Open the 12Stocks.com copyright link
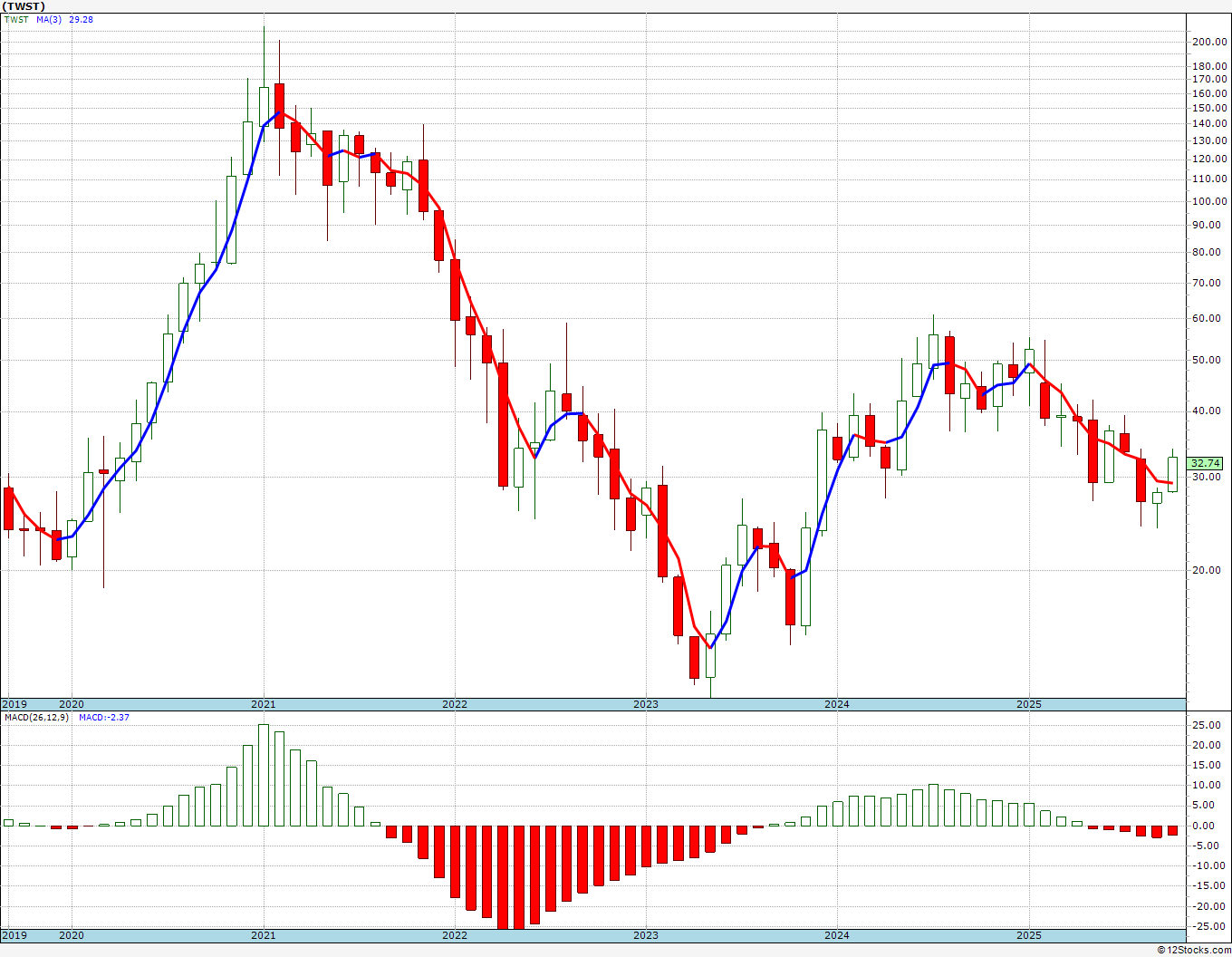Screen dimensions: 1232x957 [x=1193, y=950]
